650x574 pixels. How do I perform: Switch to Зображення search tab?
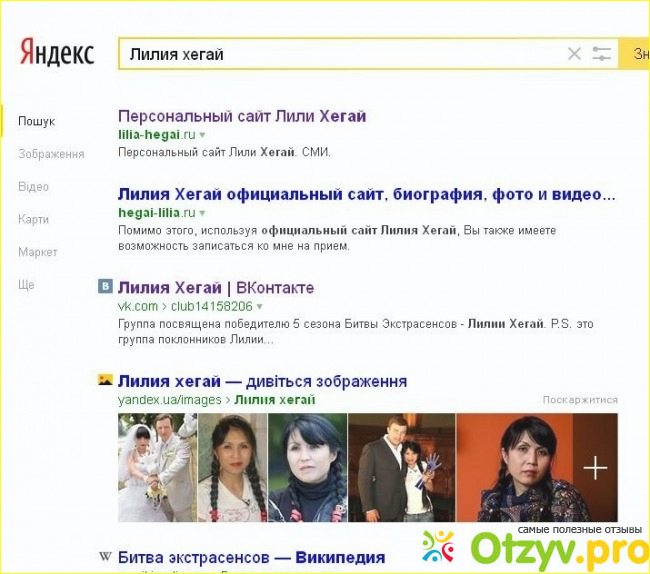[x=51, y=154]
